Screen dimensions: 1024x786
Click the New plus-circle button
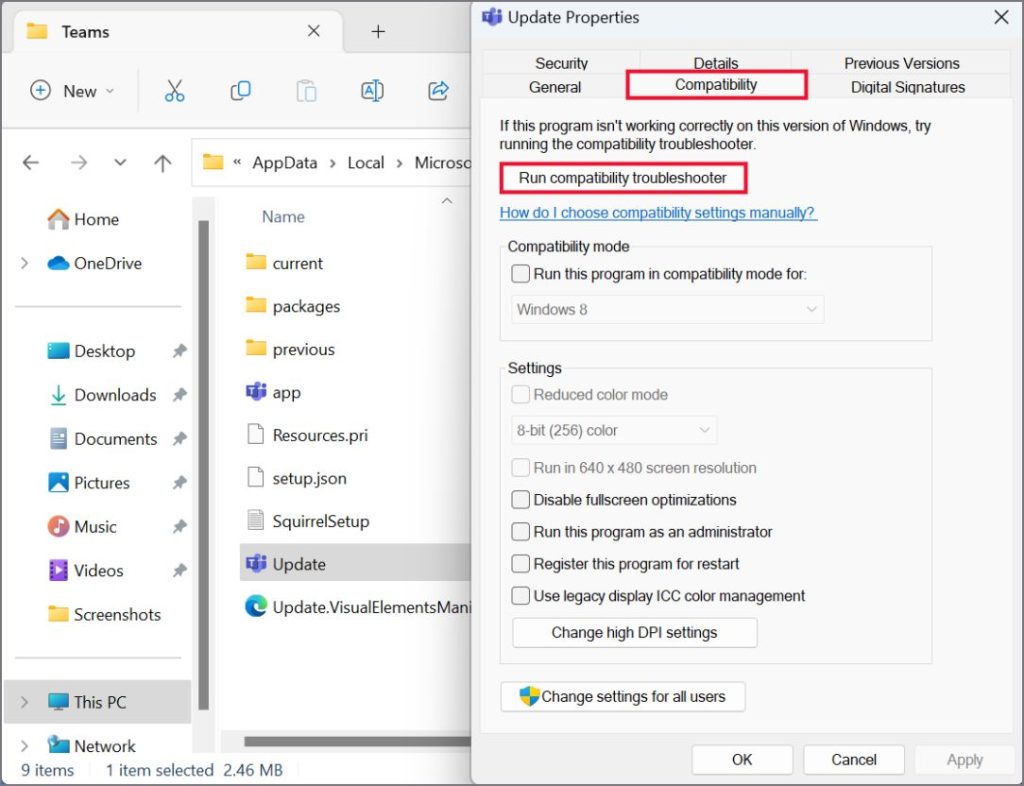coord(72,91)
